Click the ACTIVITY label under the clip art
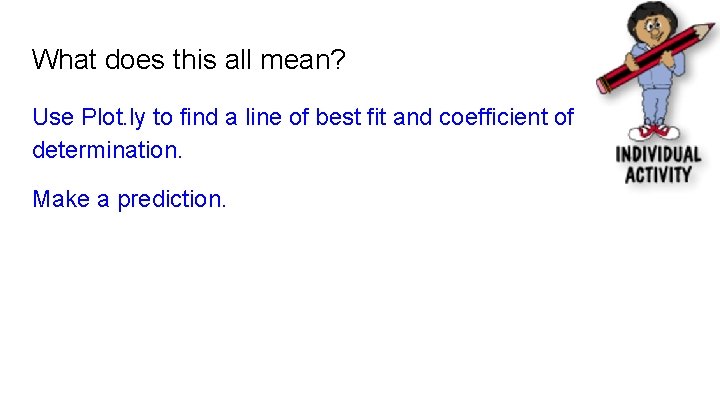This screenshot has width=720, height=405. (x=658, y=175)
